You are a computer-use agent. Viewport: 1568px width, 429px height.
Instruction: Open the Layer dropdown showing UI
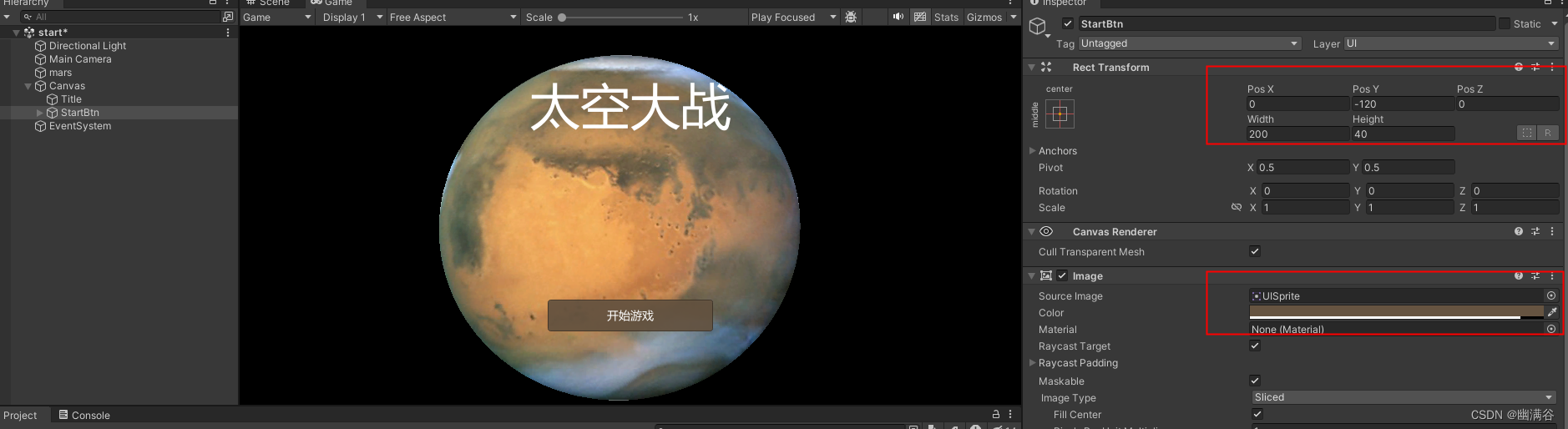pyautogui.click(x=1451, y=43)
